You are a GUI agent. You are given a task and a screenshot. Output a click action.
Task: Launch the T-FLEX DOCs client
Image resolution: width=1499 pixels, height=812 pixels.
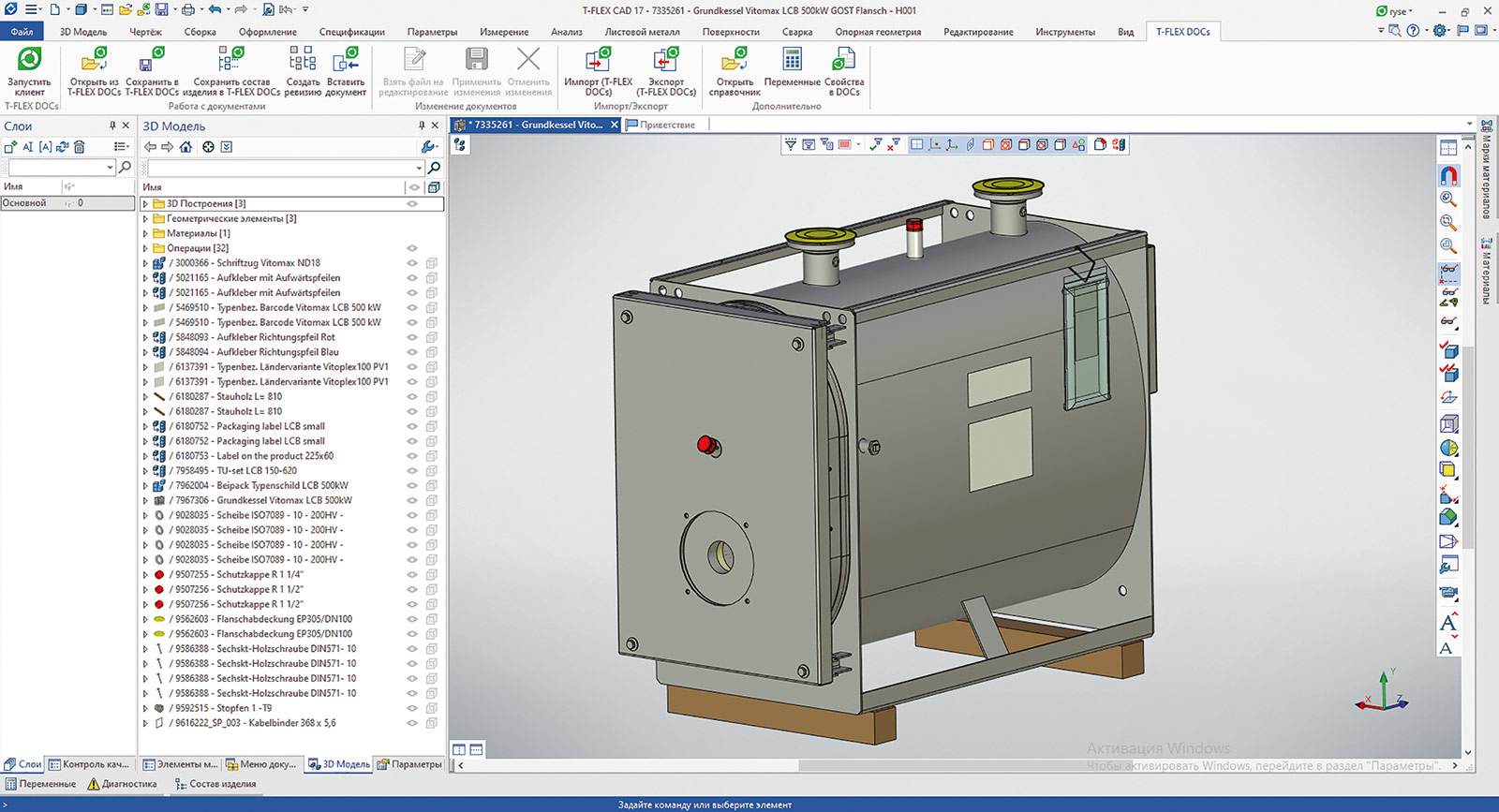pos(29,72)
